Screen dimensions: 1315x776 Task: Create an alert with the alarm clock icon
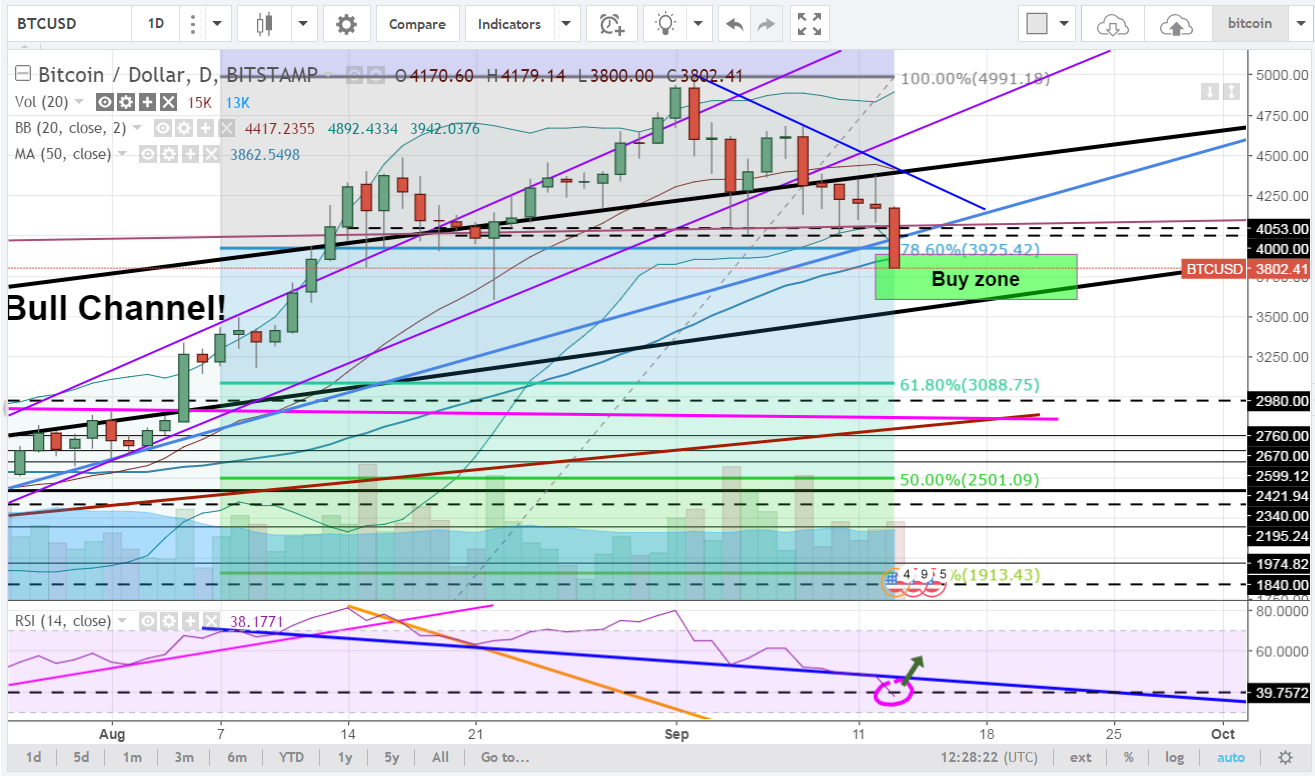[612, 24]
